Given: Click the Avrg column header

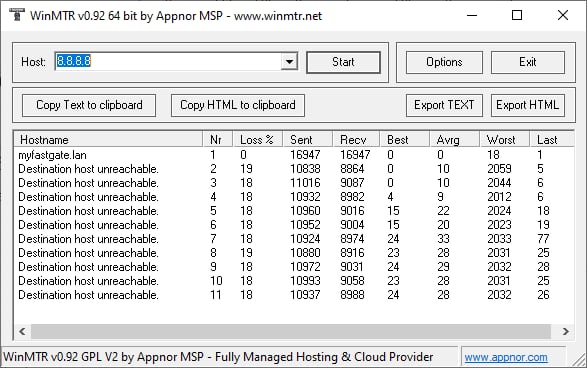Looking at the screenshot, I should coord(454,140).
